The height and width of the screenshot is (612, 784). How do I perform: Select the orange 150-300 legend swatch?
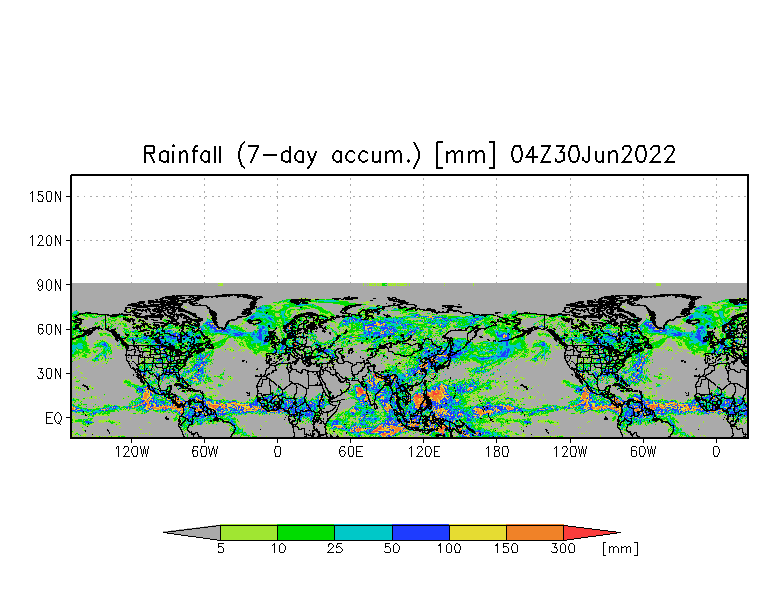[x=535, y=532]
